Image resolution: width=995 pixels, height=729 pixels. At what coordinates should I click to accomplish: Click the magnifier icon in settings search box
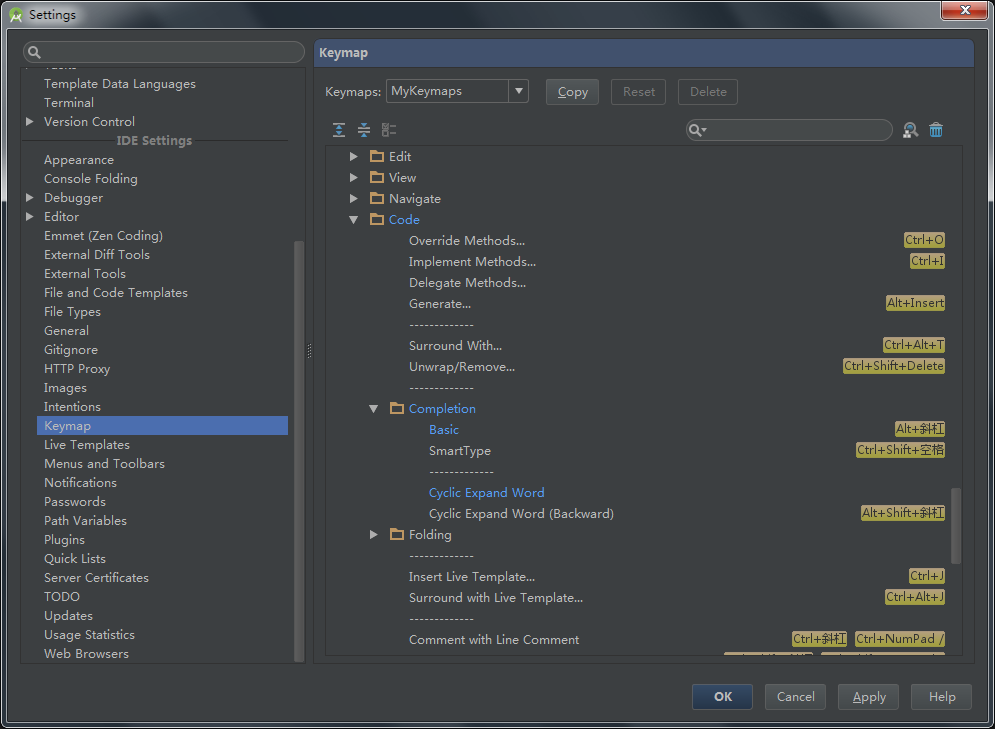(35, 52)
